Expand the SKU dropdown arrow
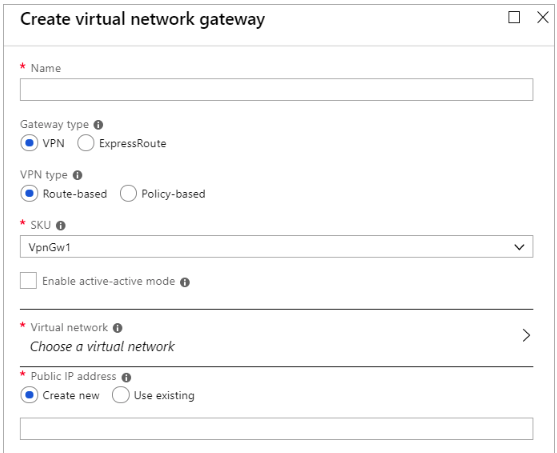 click(519, 247)
